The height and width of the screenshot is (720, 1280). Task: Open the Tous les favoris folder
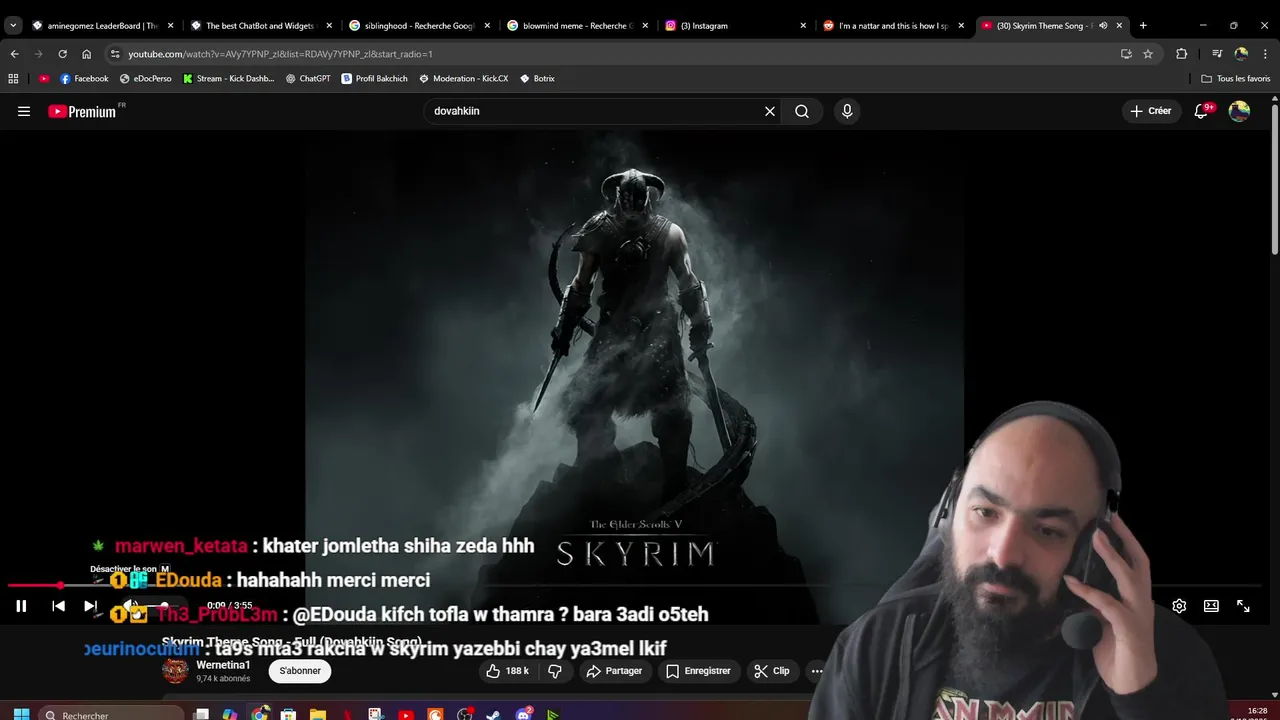point(1235,78)
